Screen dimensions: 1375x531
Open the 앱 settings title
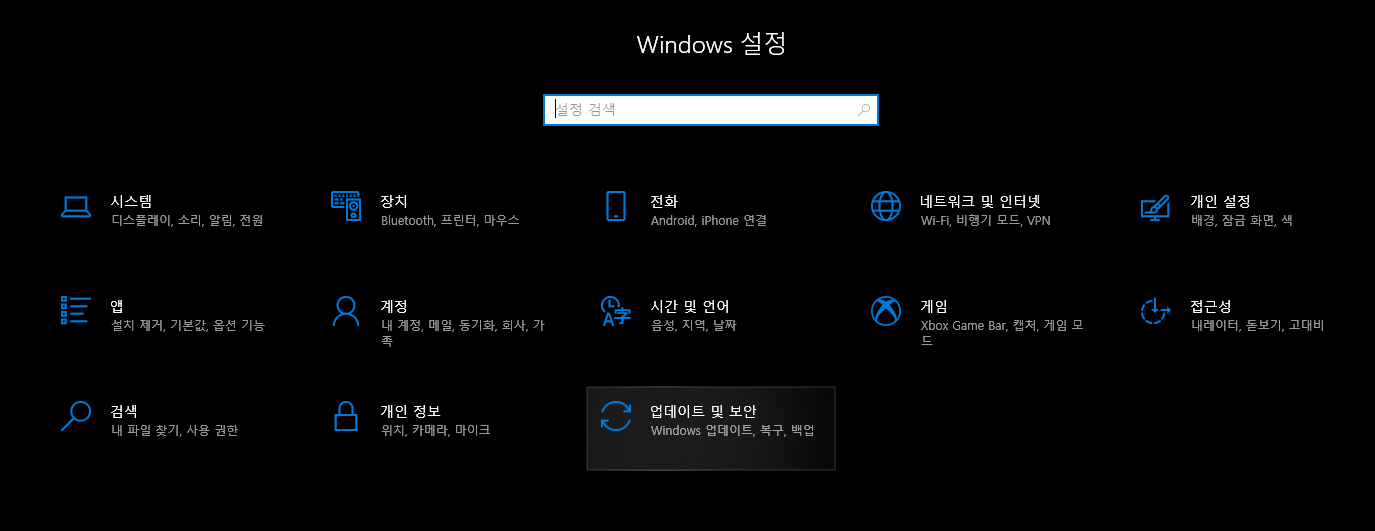(x=117, y=306)
